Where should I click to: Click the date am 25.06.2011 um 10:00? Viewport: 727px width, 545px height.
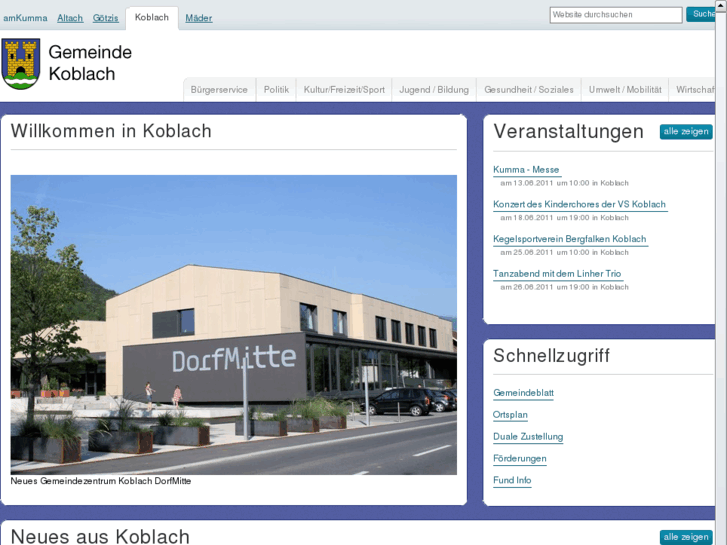(x=544, y=253)
